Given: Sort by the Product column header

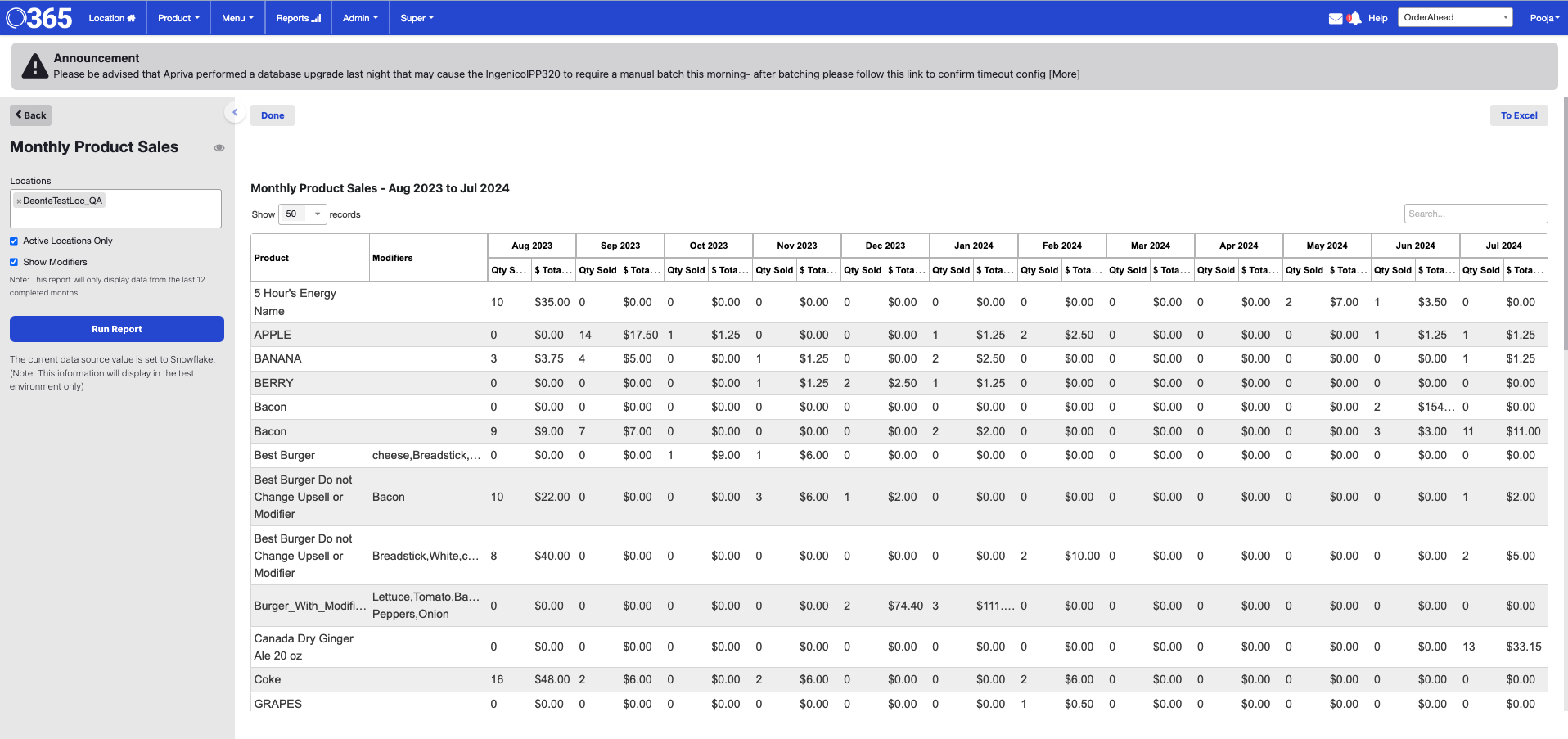Looking at the screenshot, I should [x=310, y=258].
